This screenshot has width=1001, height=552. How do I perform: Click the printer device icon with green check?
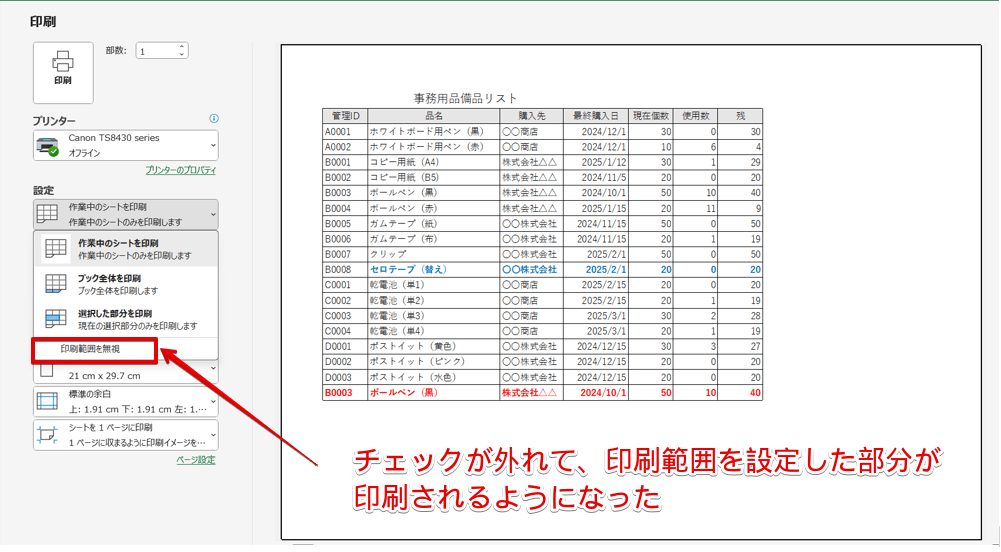[49, 146]
